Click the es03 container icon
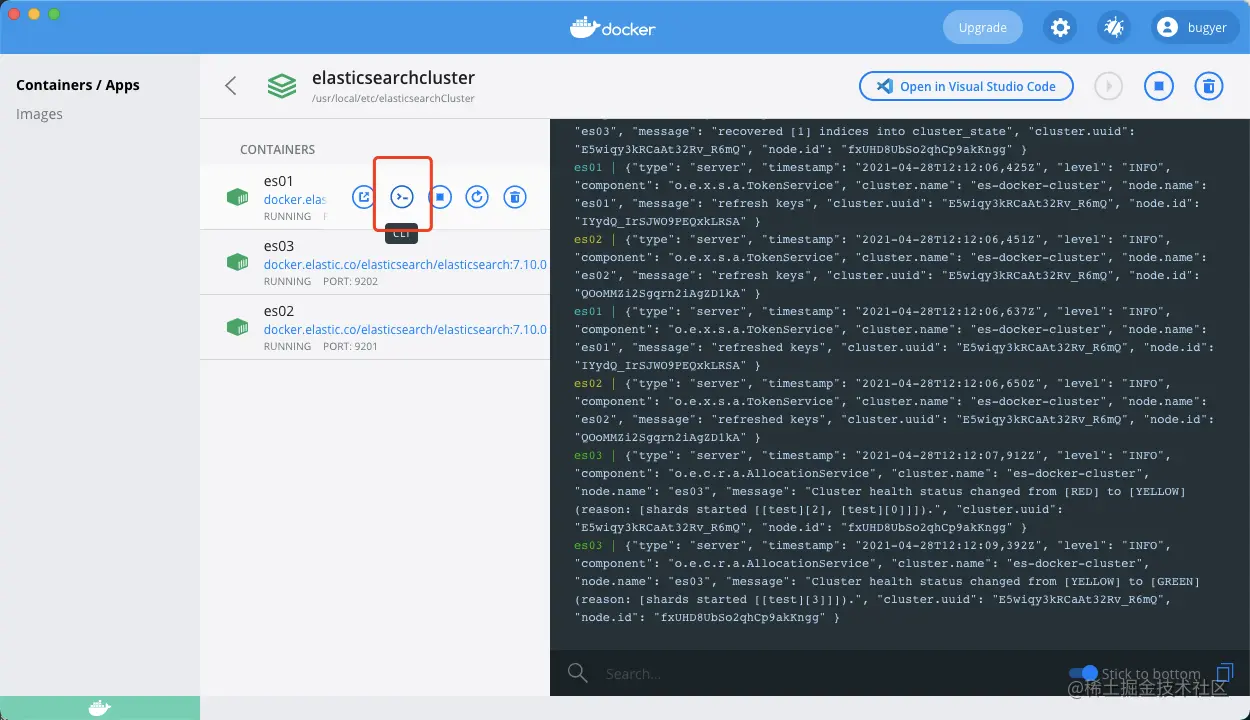Image resolution: width=1250 pixels, height=720 pixels. (237, 262)
